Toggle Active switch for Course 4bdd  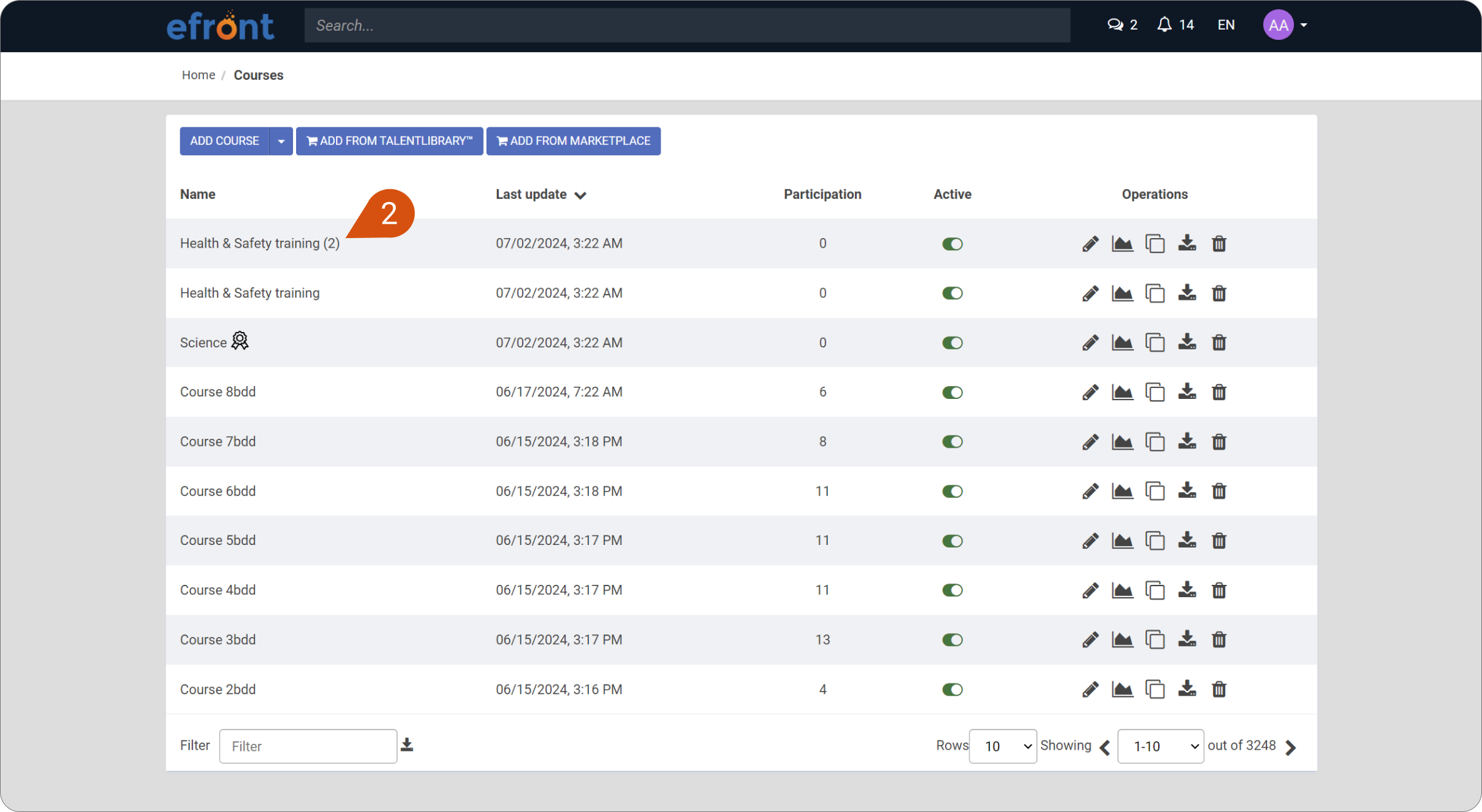[x=952, y=591]
